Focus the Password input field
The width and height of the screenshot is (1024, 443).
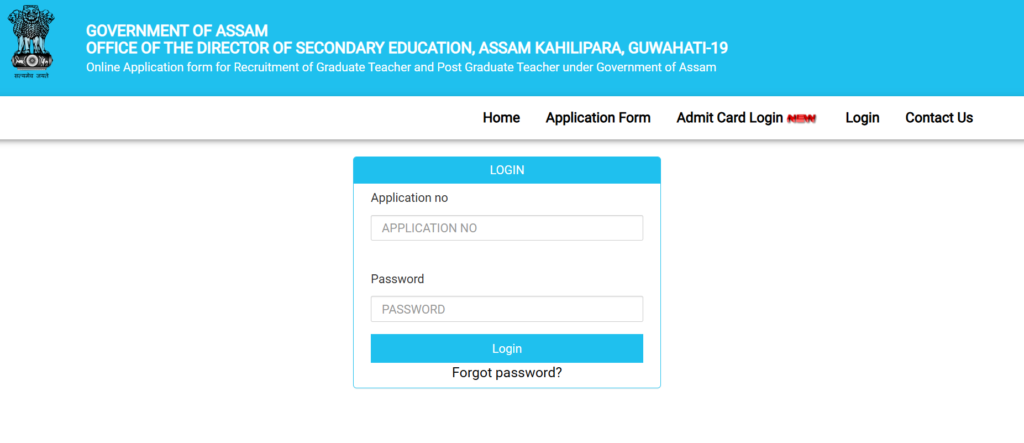click(x=507, y=309)
